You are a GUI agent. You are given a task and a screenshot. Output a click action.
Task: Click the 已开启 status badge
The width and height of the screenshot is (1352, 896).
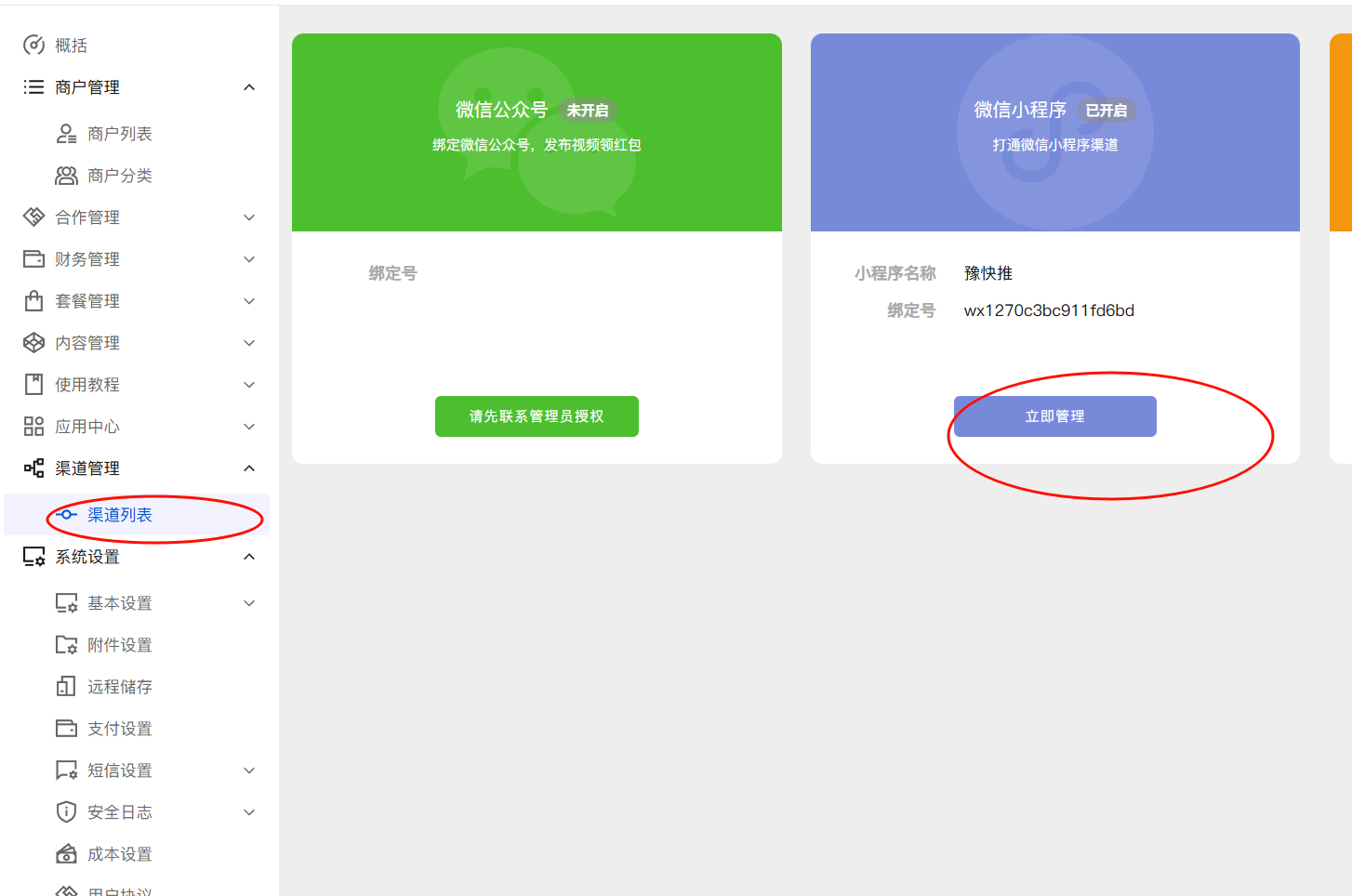click(x=1107, y=110)
